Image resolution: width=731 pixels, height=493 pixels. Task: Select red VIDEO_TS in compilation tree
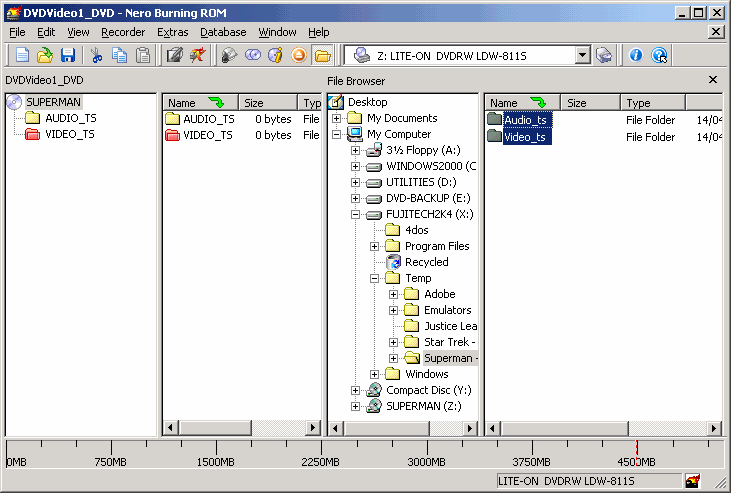click(69, 134)
